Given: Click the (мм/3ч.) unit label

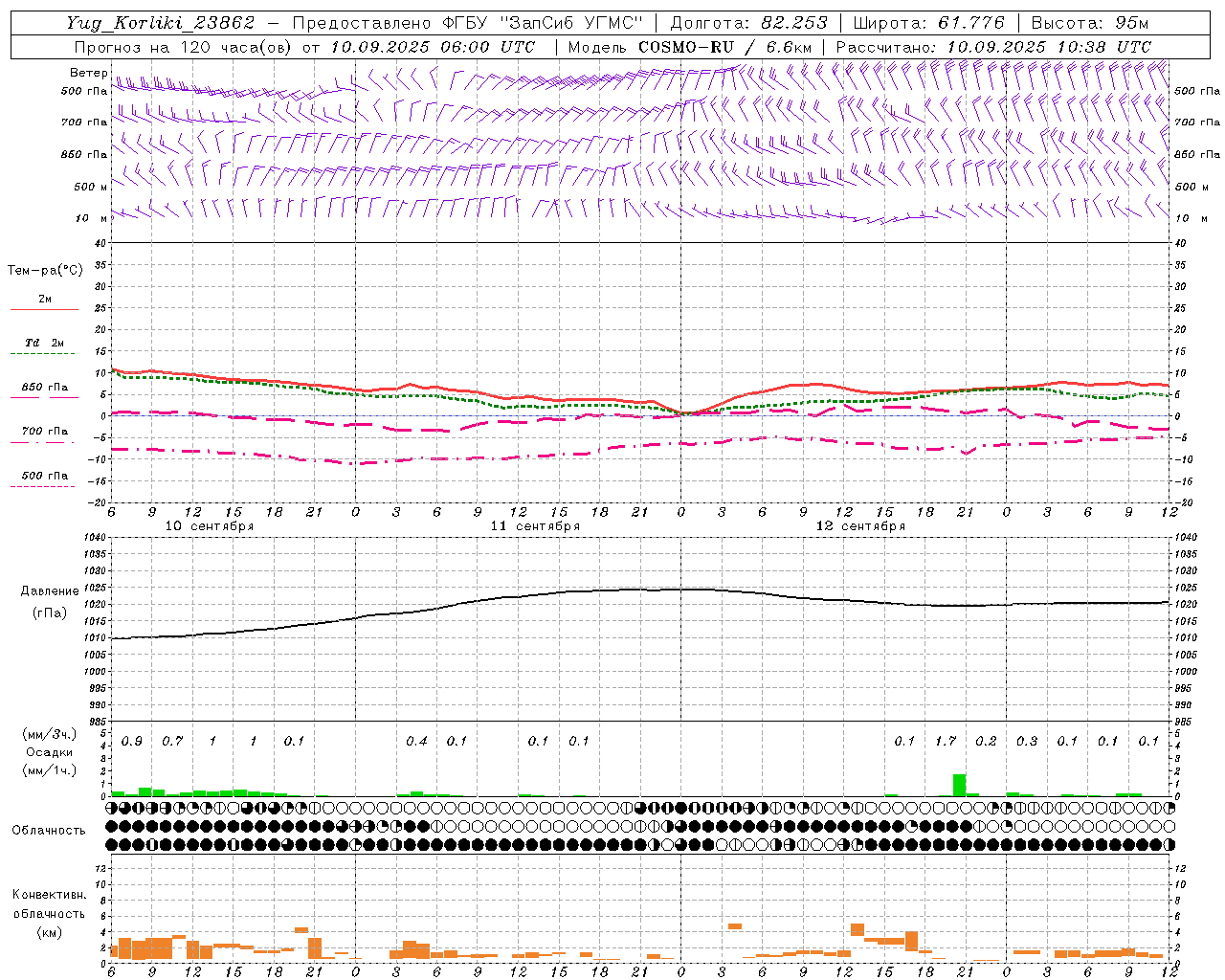Looking at the screenshot, I should pos(49,735).
